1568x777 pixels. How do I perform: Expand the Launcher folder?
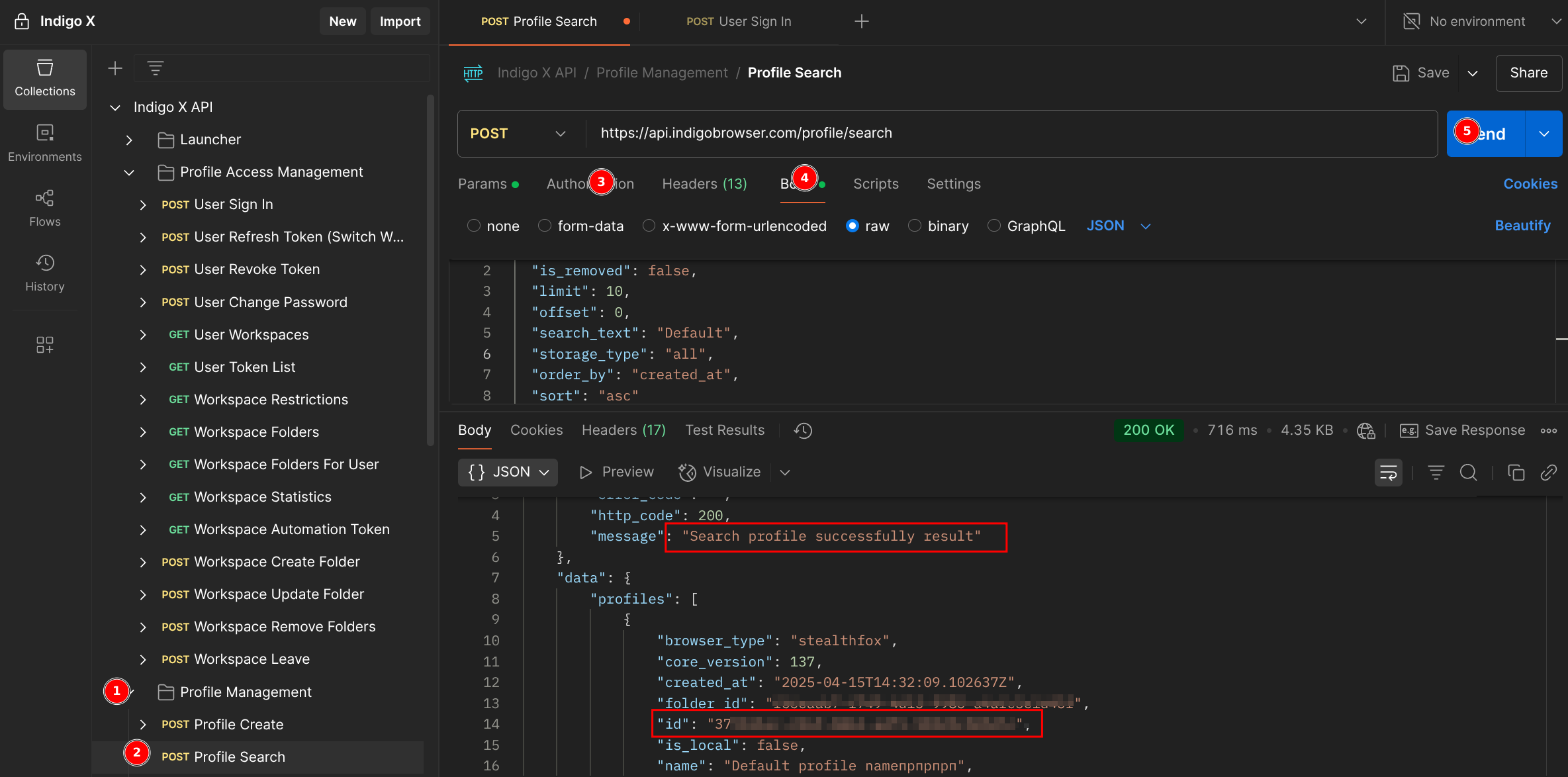point(129,140)
